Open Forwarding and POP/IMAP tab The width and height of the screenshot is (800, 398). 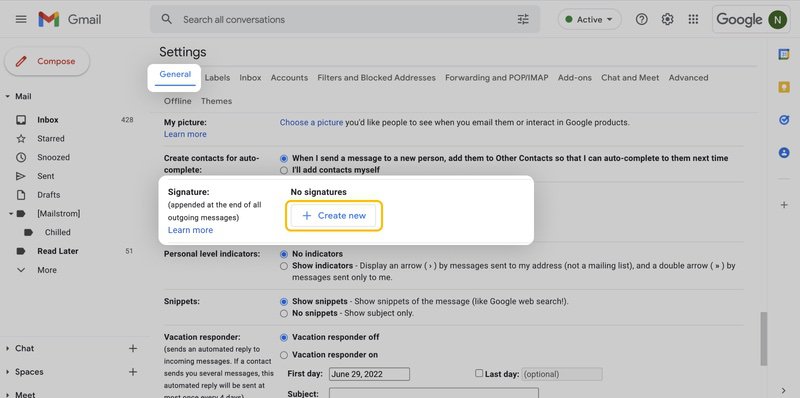497,78
